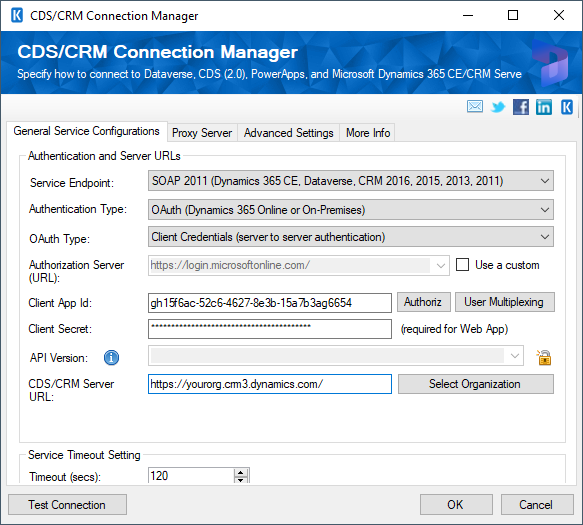
Task: Click the User Multiplexing button
Action: (505, 302)
